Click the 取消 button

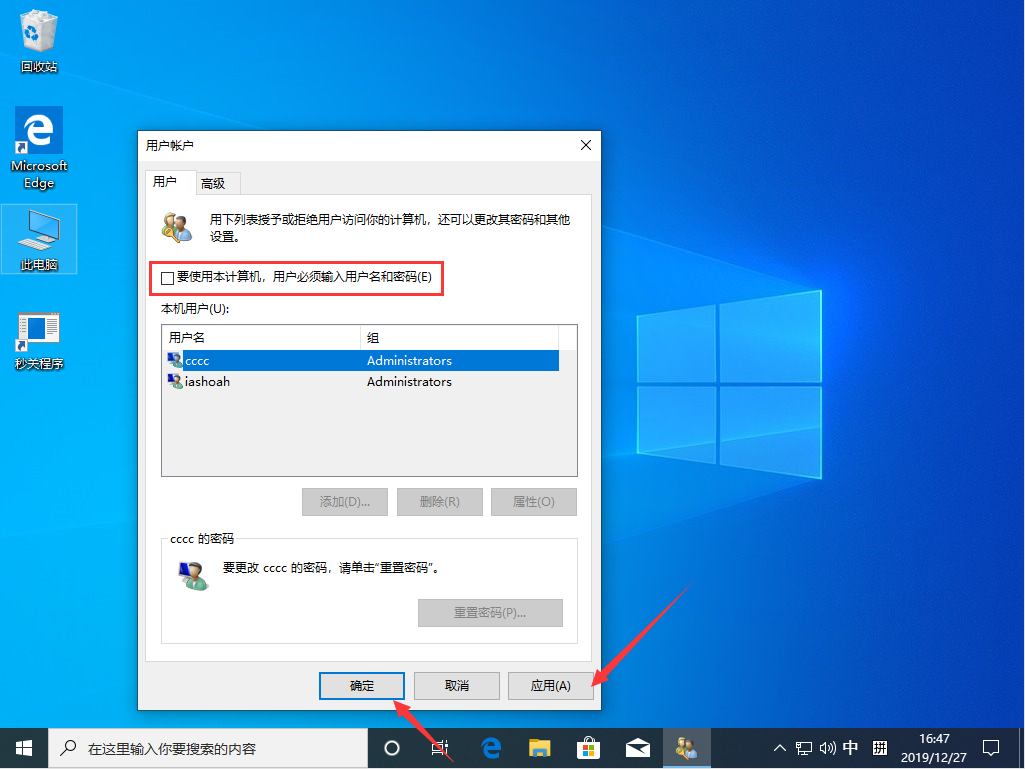point(456,686)
